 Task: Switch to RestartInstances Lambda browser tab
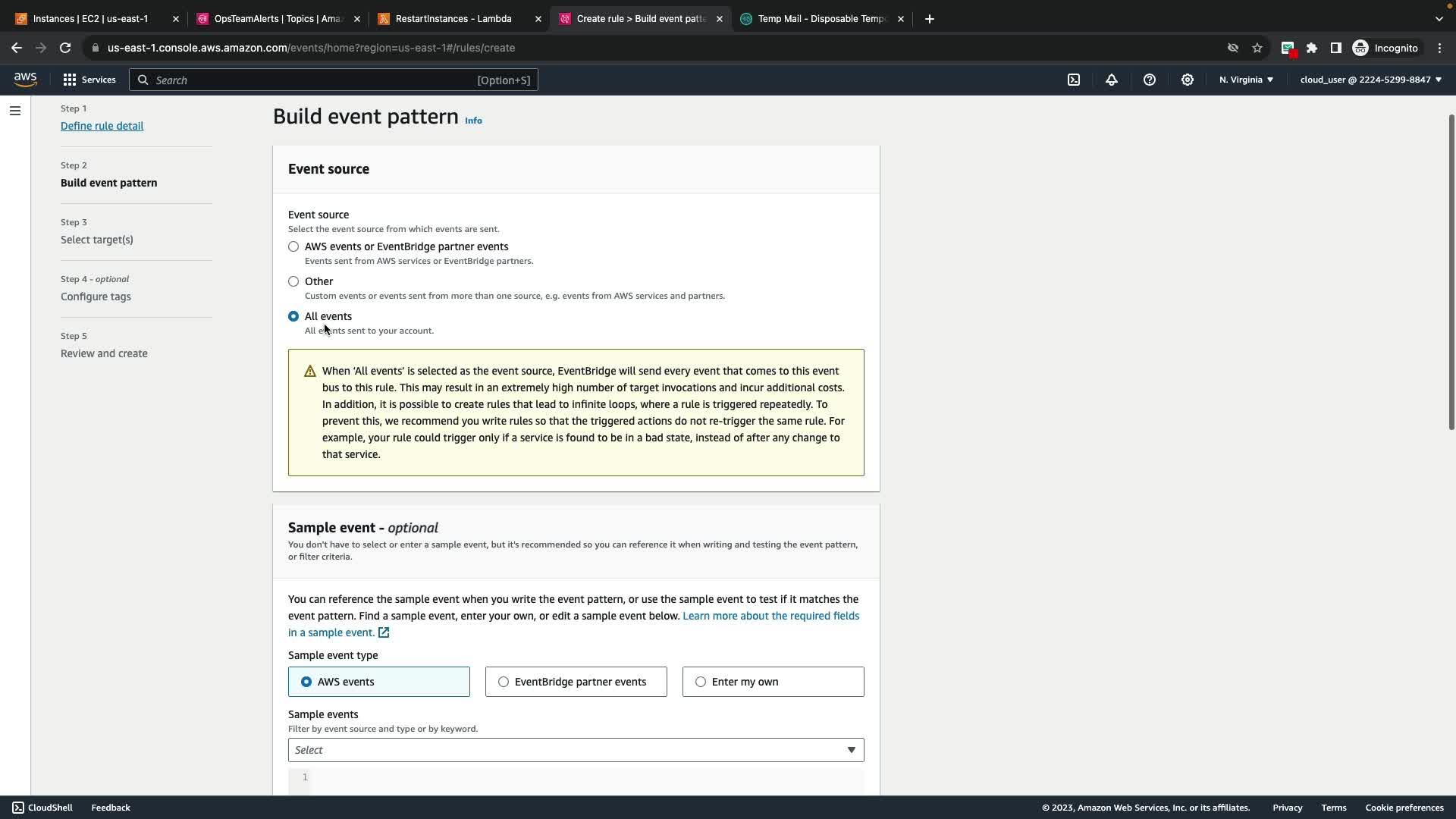click(453, 19)
